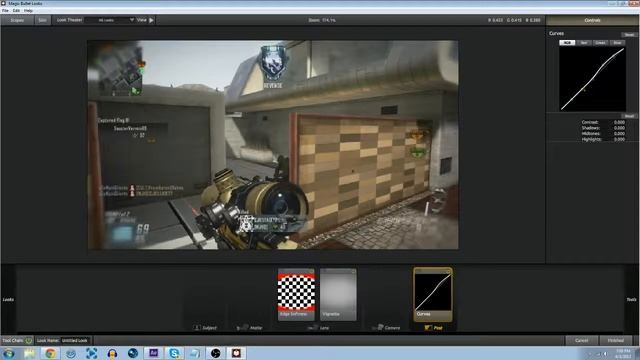Select the Subject tool chain section
Screen dimensions: 640x360
(205, 327)
